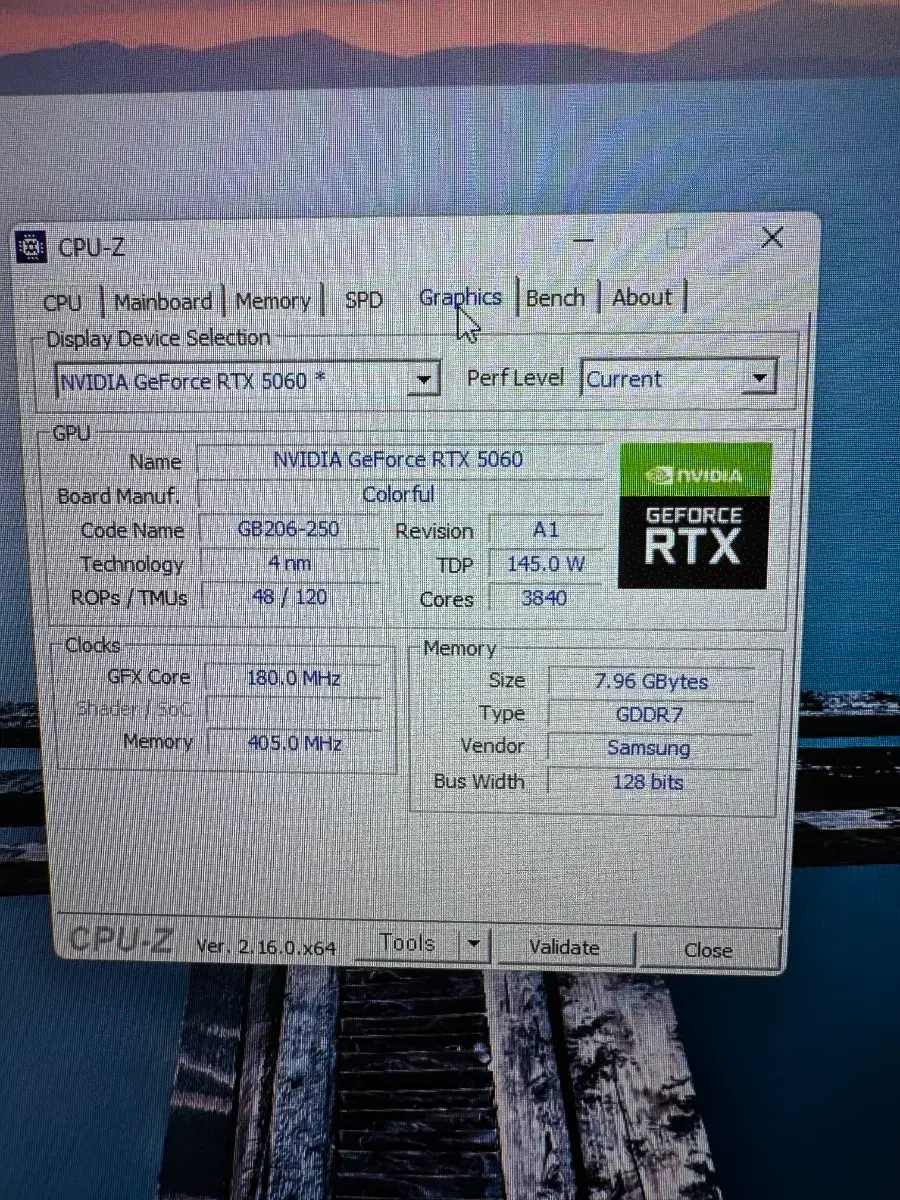Screen dimensions: 900x1200
Task: Click the version text Ver. 2.16.0.x64
Action: tap(266, 946)
